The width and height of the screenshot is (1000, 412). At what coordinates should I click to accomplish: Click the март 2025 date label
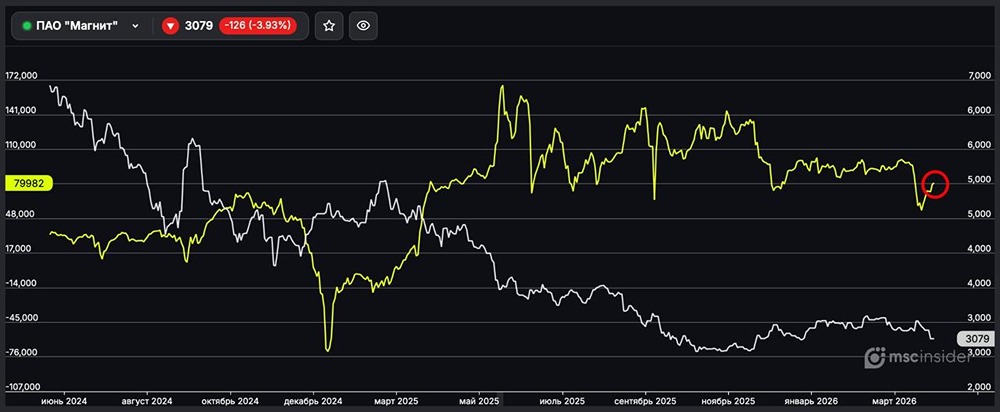click(x=395, y=401)
